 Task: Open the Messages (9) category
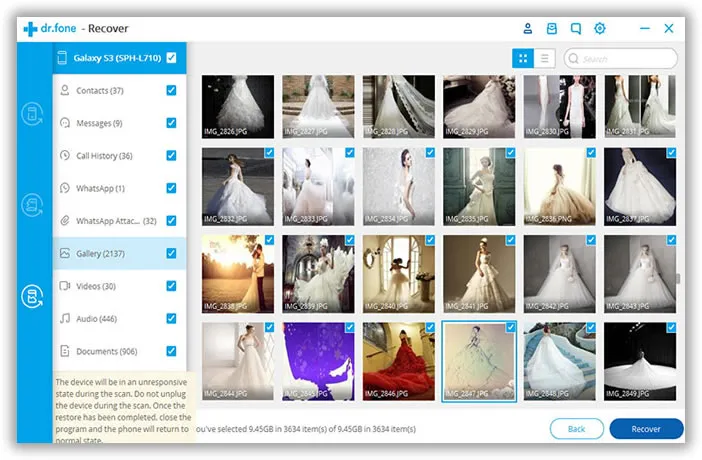(99, 123)
